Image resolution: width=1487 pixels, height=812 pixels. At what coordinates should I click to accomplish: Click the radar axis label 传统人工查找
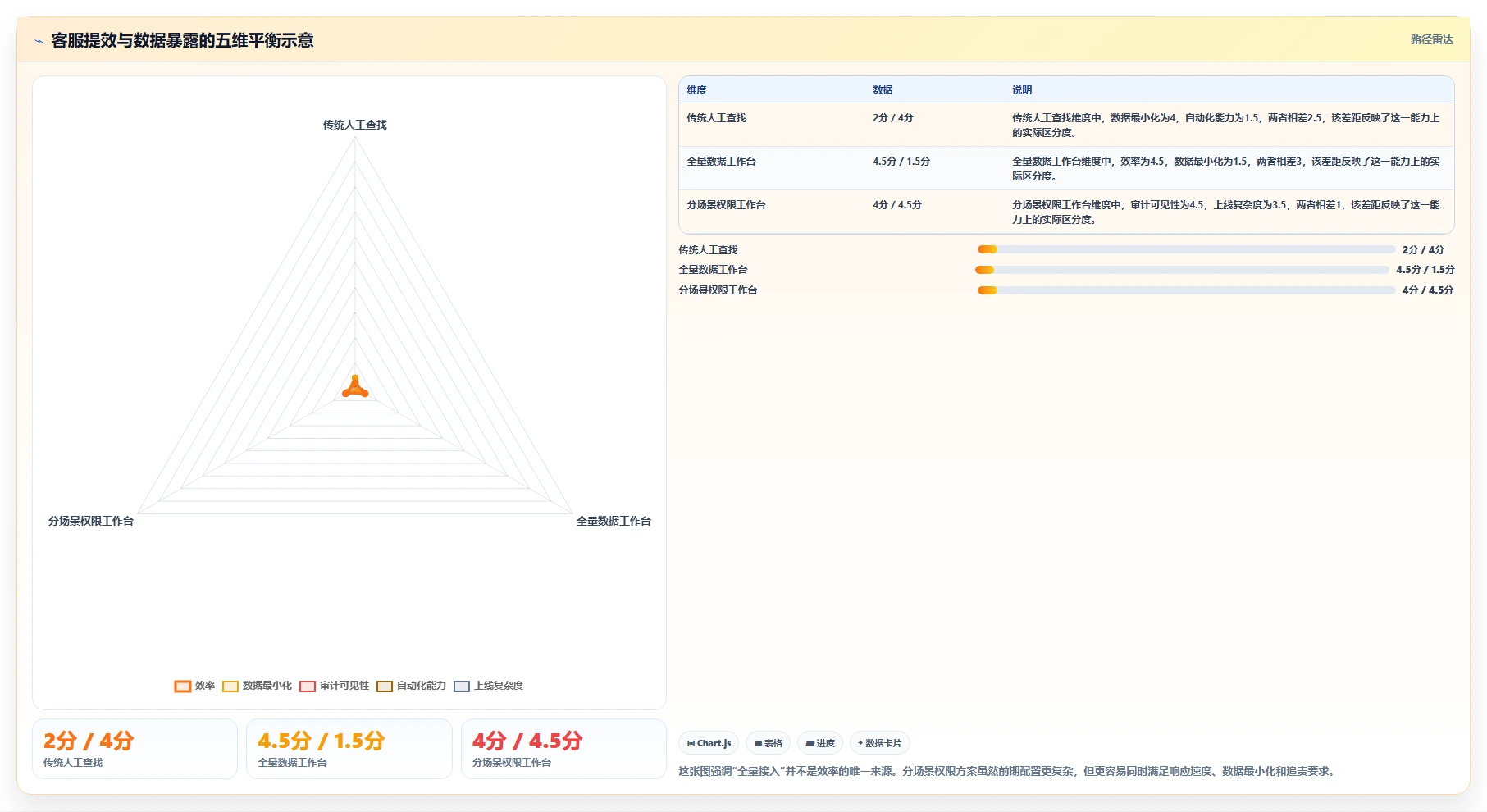coord(354,125)
